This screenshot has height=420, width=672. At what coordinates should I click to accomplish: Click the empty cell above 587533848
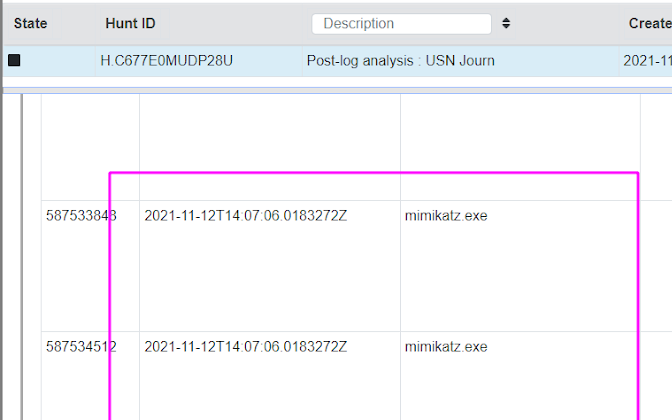coord(90,145)
